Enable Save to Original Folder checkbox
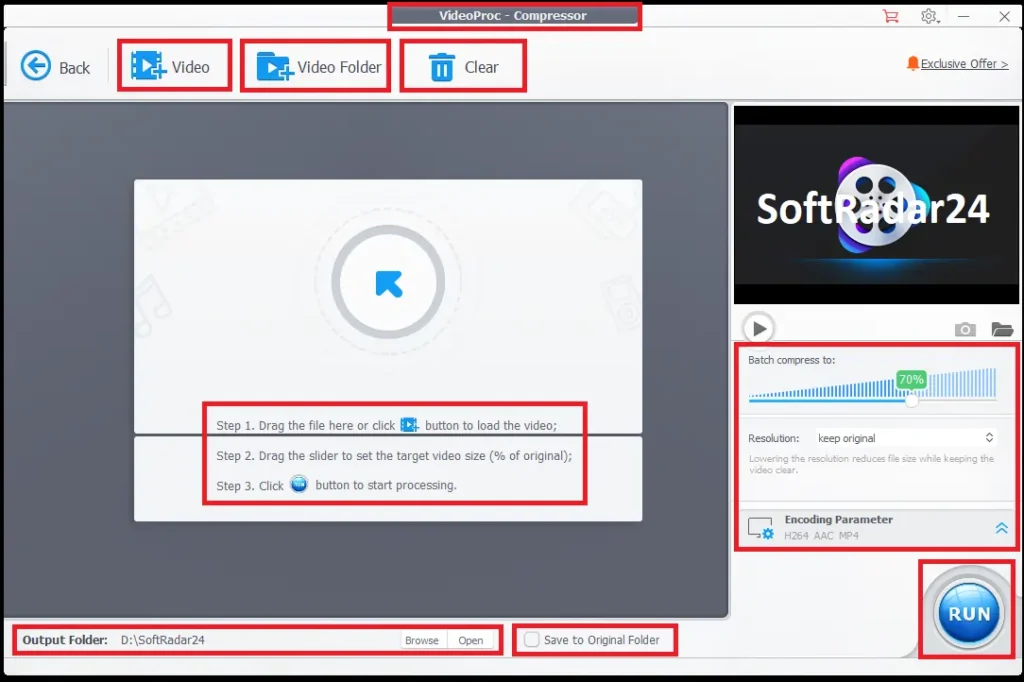The width and height of the screenshot is (1024, 682). tap(532, 640)
